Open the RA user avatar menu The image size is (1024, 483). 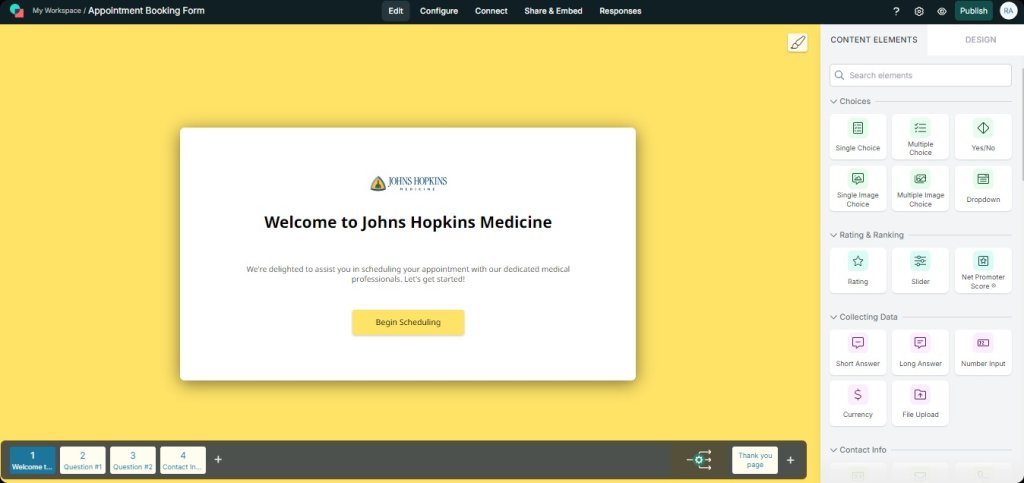pos(1008,10)
